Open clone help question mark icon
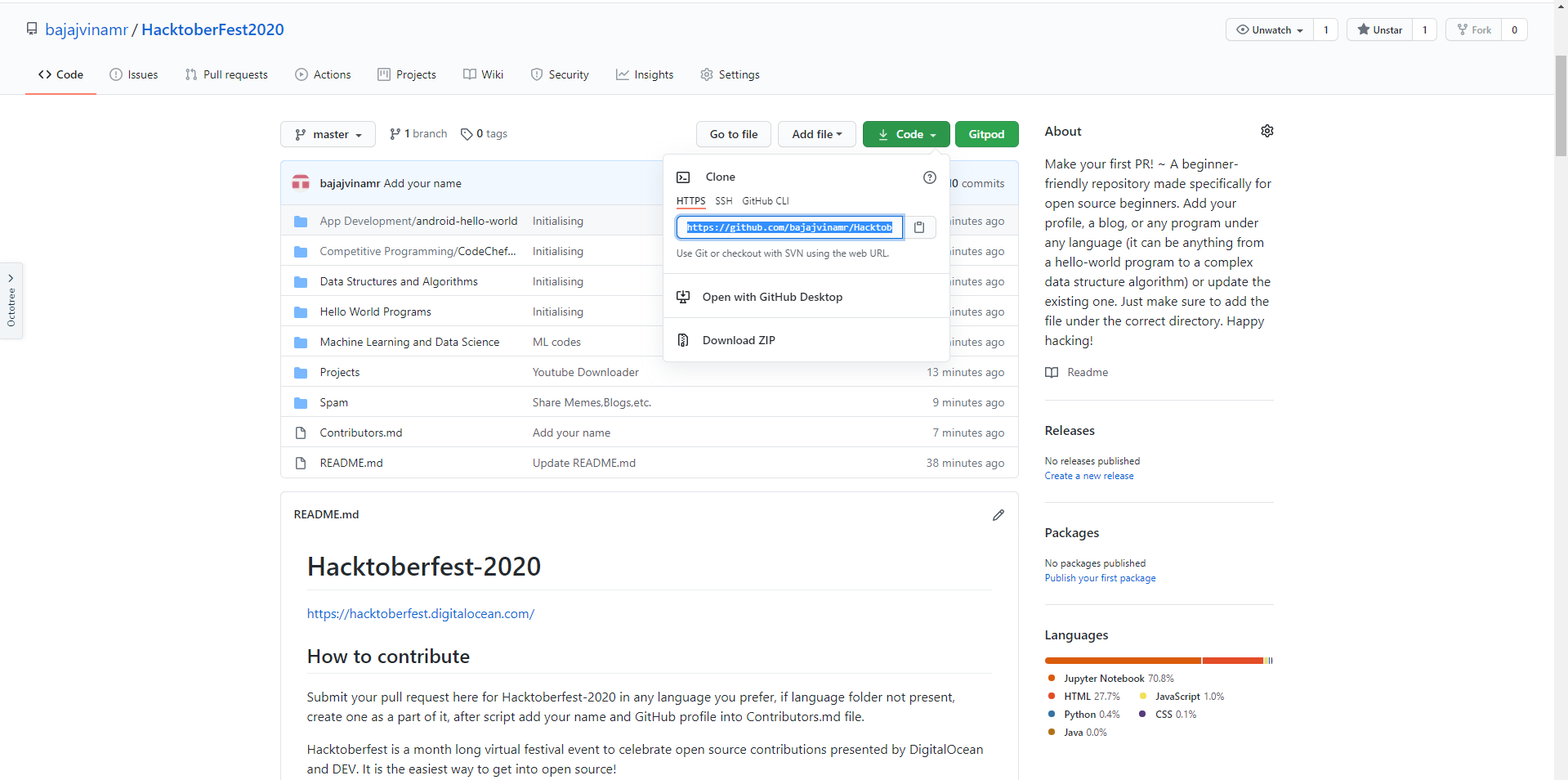 click(x=930, y=177)
